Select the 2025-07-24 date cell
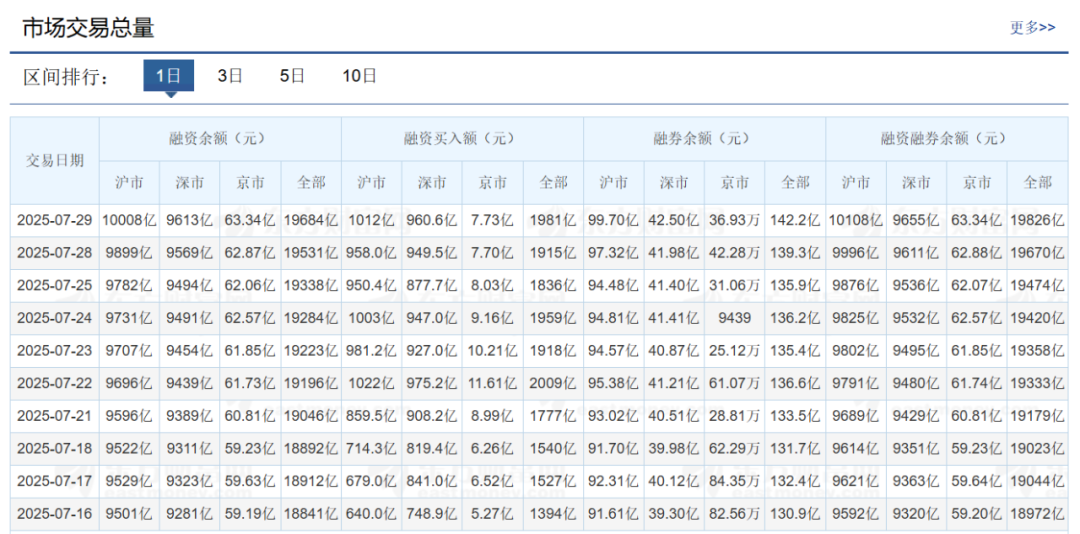 (x=55, y=318)
